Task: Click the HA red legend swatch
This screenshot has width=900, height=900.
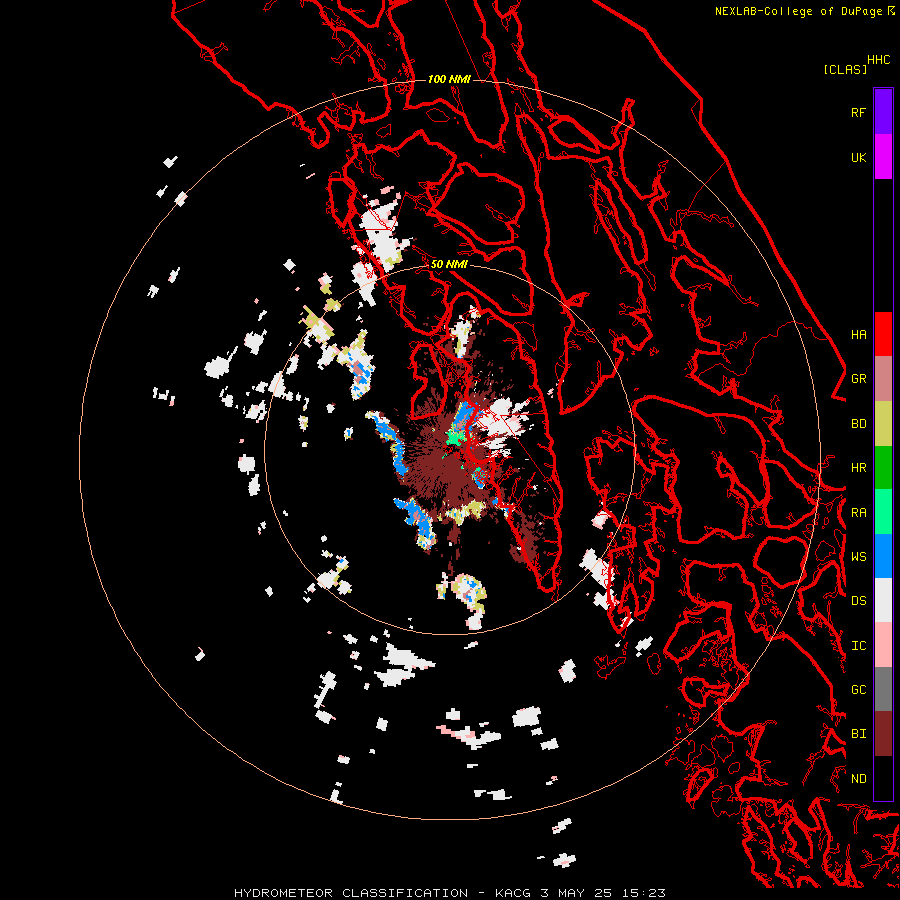Action: (x=883, y=334)
